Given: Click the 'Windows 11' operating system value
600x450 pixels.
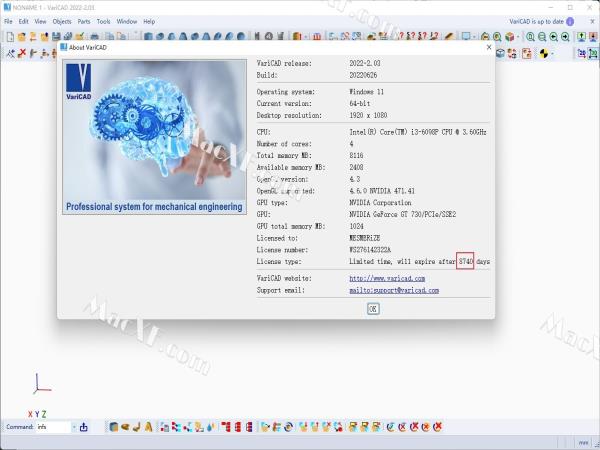Looking at the screenshot, I should [366, 92].
